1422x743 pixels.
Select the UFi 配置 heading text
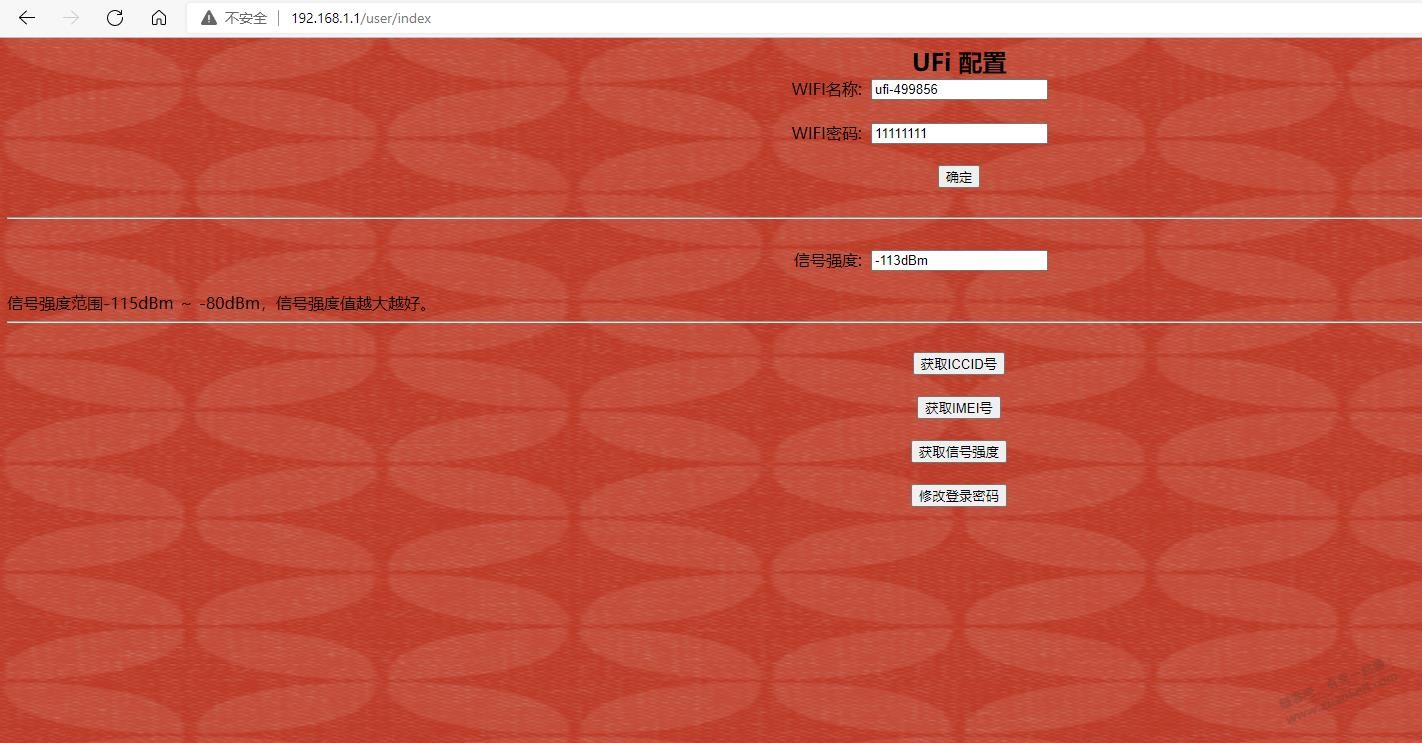[959, 62]
